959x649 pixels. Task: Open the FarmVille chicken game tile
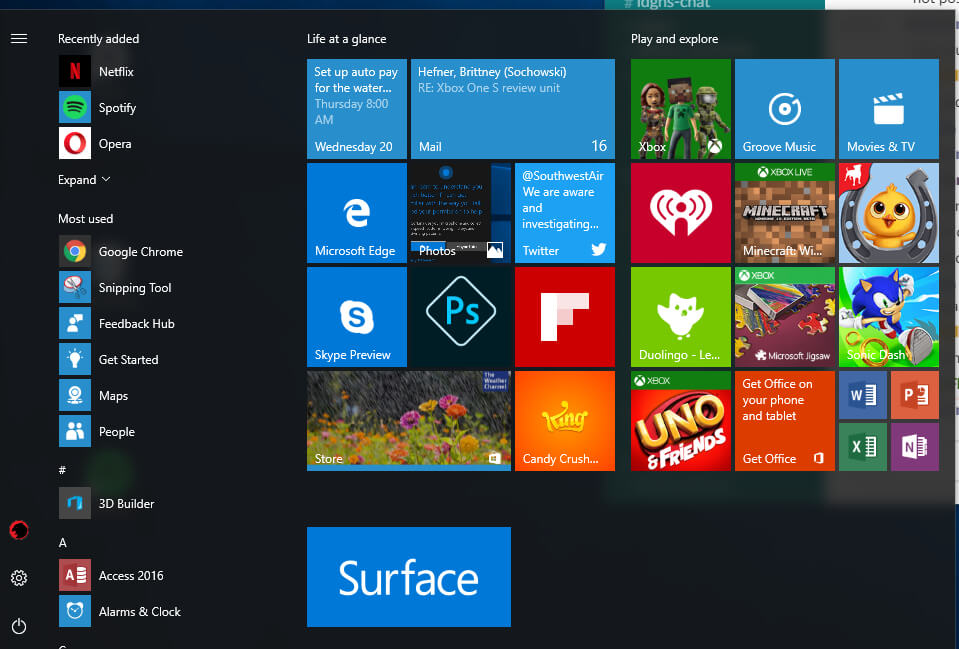(x=889, y=213)
